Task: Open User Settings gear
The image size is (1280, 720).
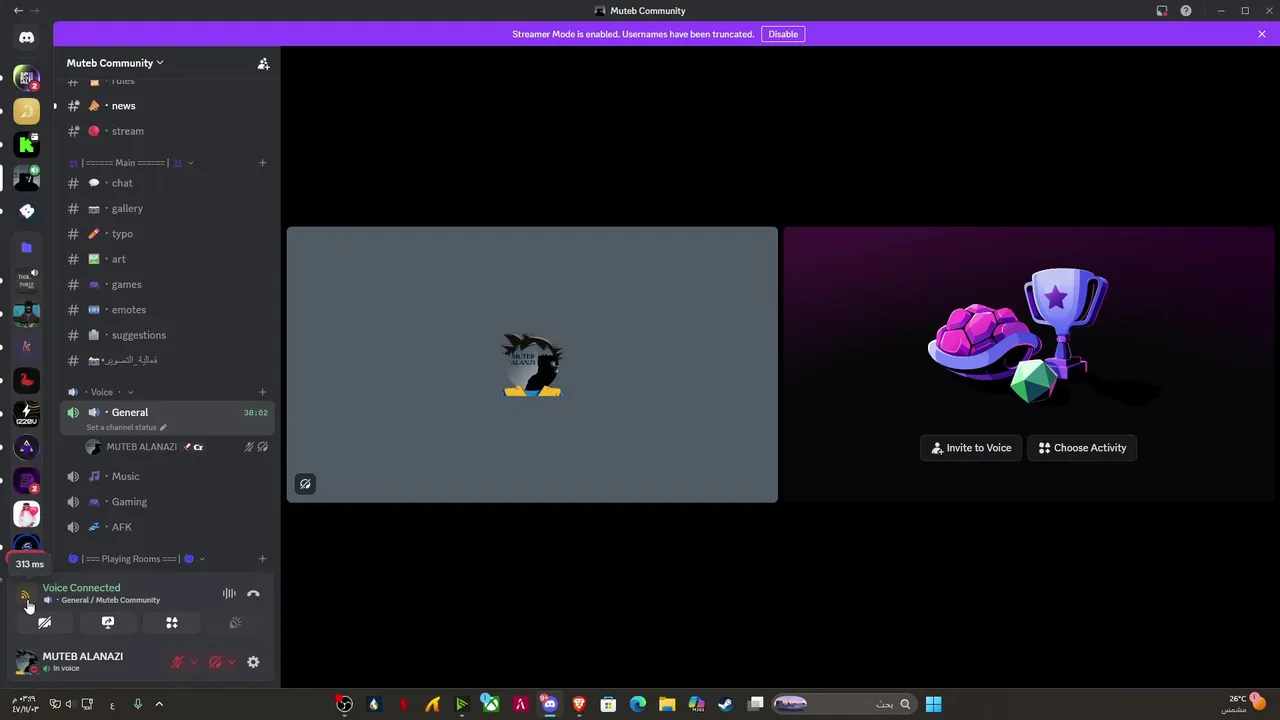Action: coord(253,662)
